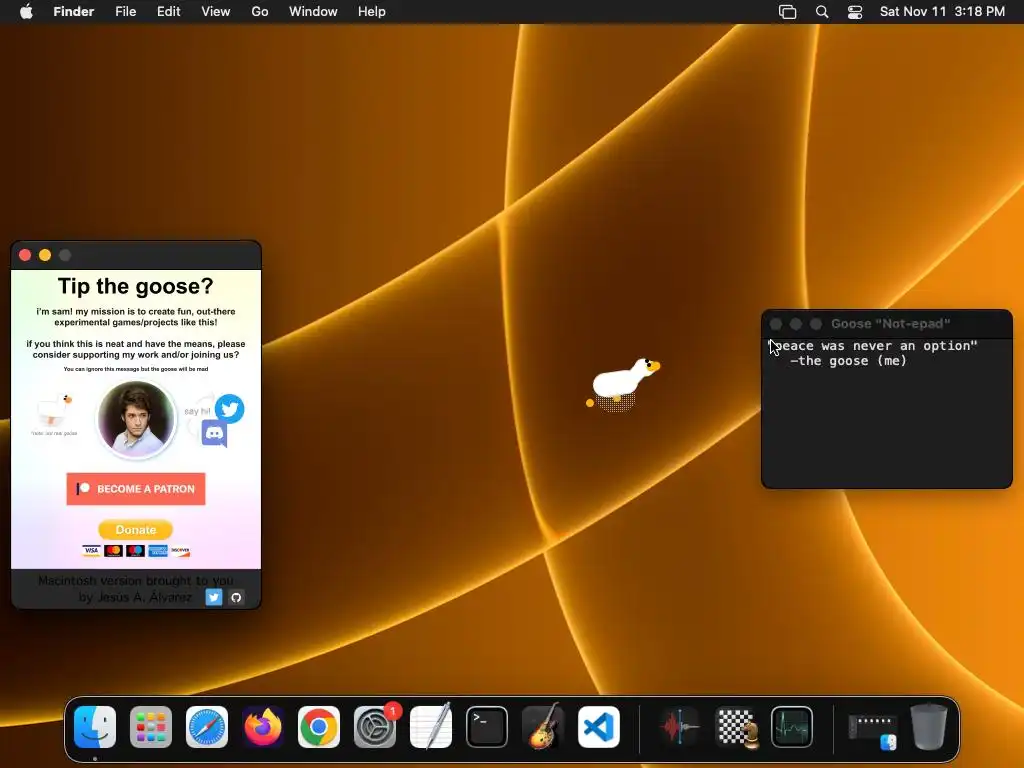Open Spotlight search in menu bar
The image size is (1024, 768).
coord(822,12)
